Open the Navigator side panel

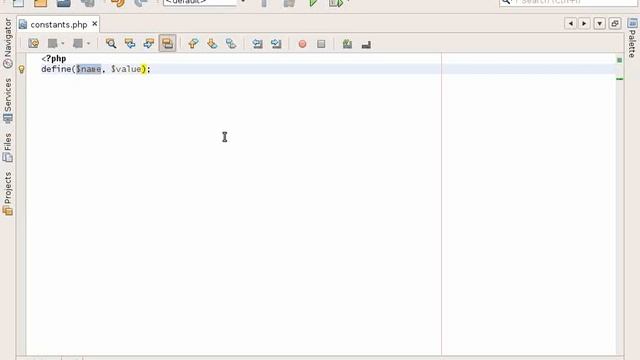(x=8, y=43)
